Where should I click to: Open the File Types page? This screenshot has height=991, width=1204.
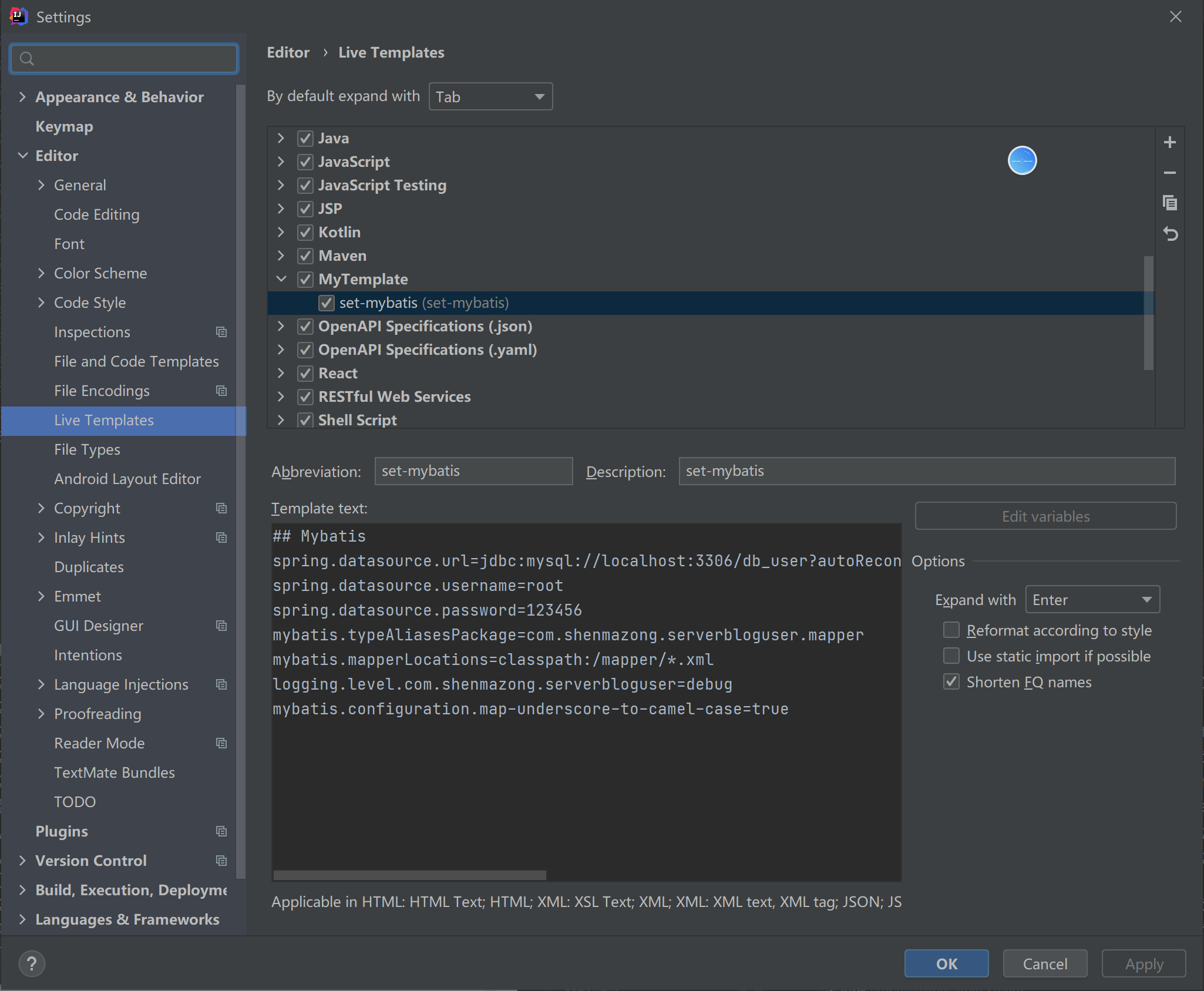(x=87, y=449)
